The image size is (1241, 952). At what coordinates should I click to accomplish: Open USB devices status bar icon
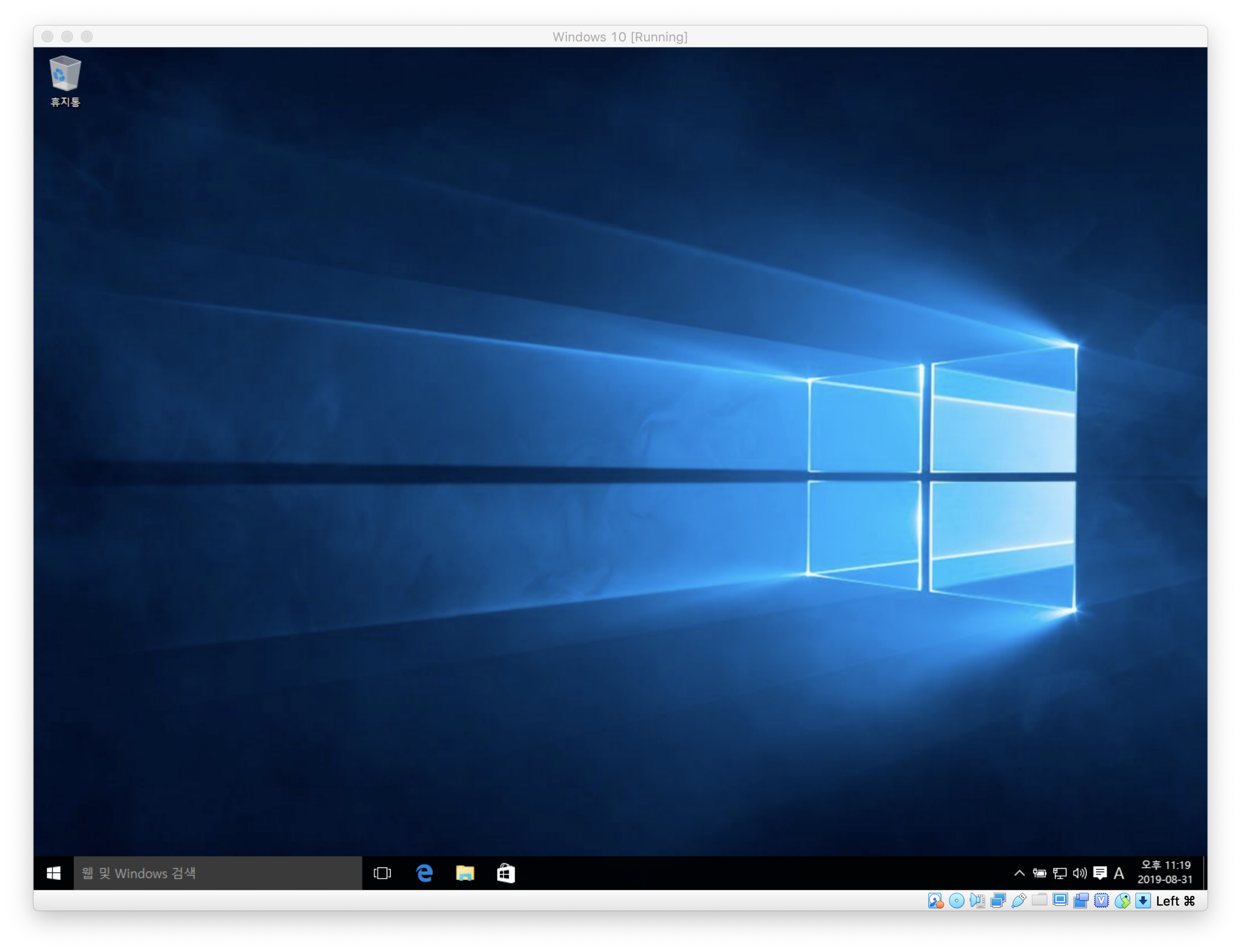[1018, 901]
